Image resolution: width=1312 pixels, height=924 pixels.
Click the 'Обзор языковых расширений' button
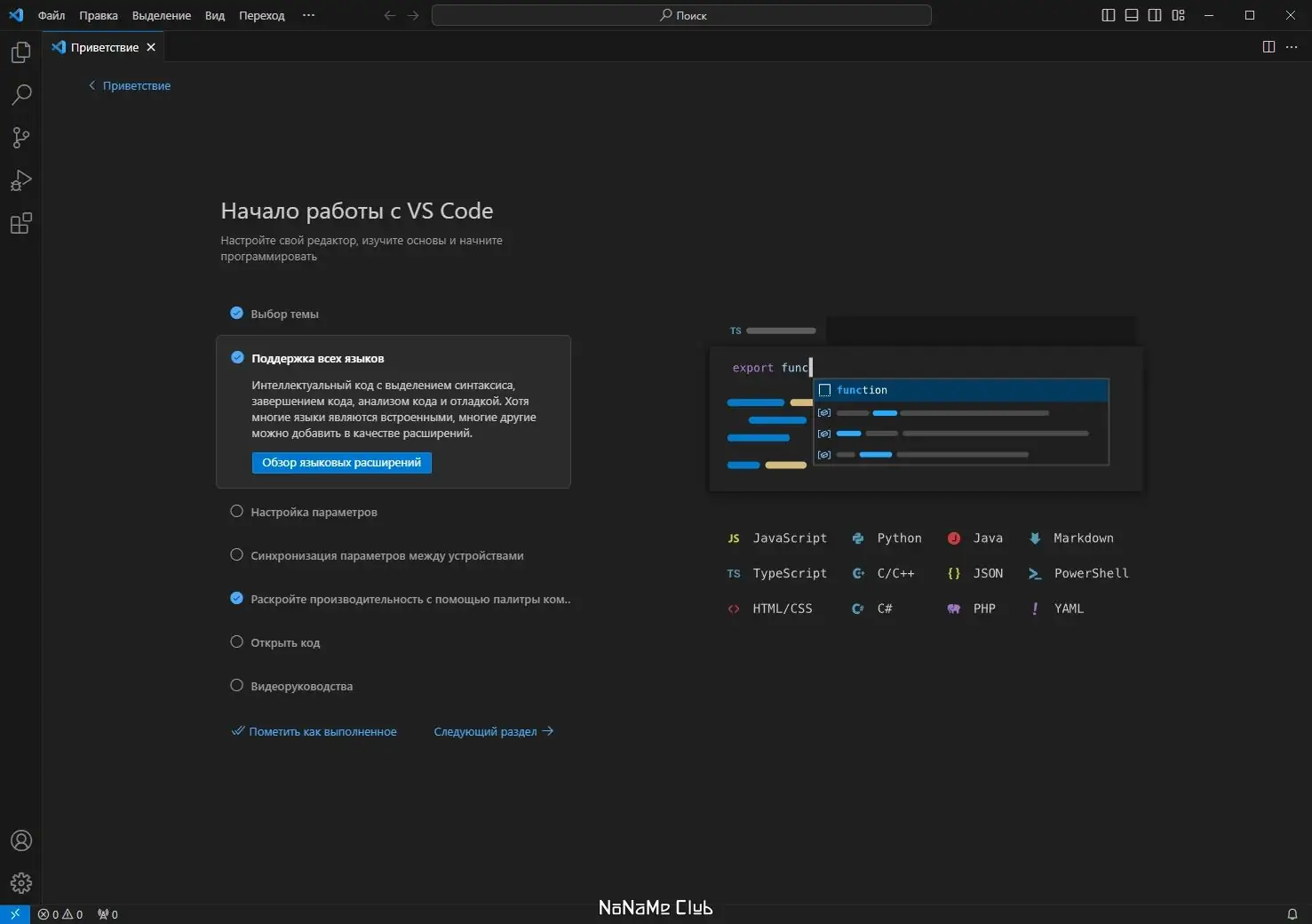341,463
